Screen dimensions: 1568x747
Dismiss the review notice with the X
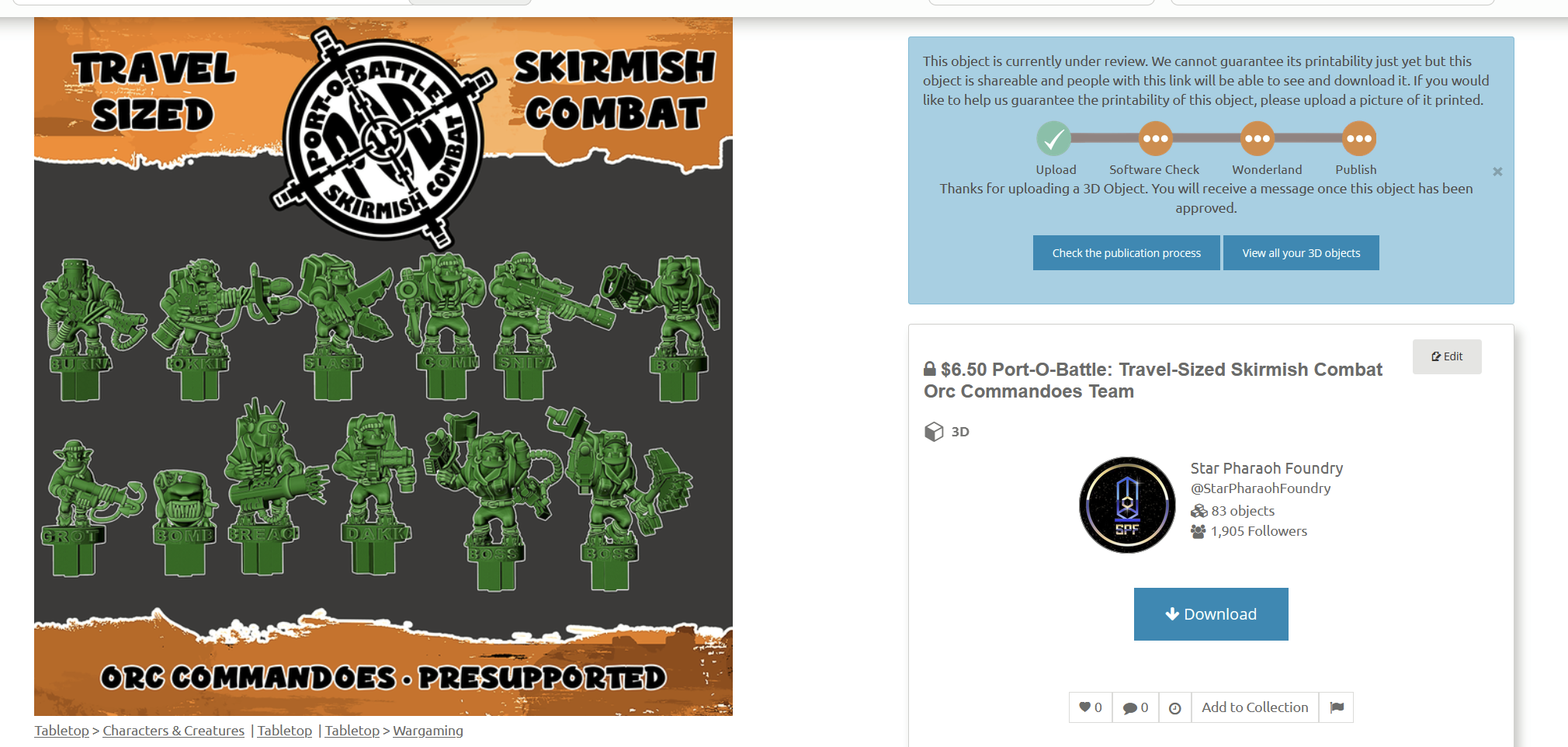tap(1497, 172)
